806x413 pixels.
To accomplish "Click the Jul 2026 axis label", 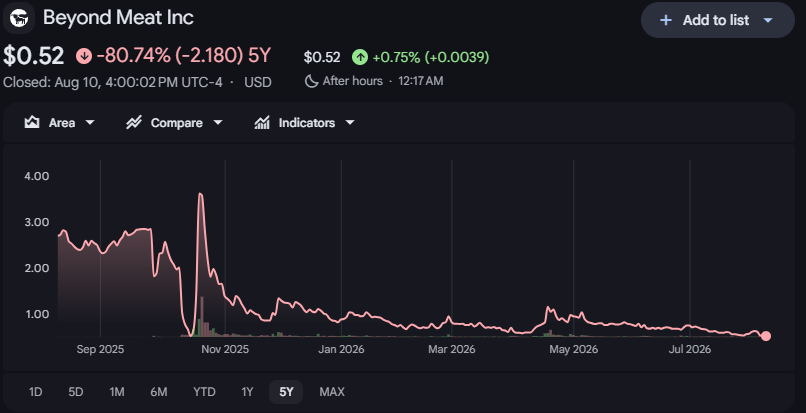I will click(690, 350).
